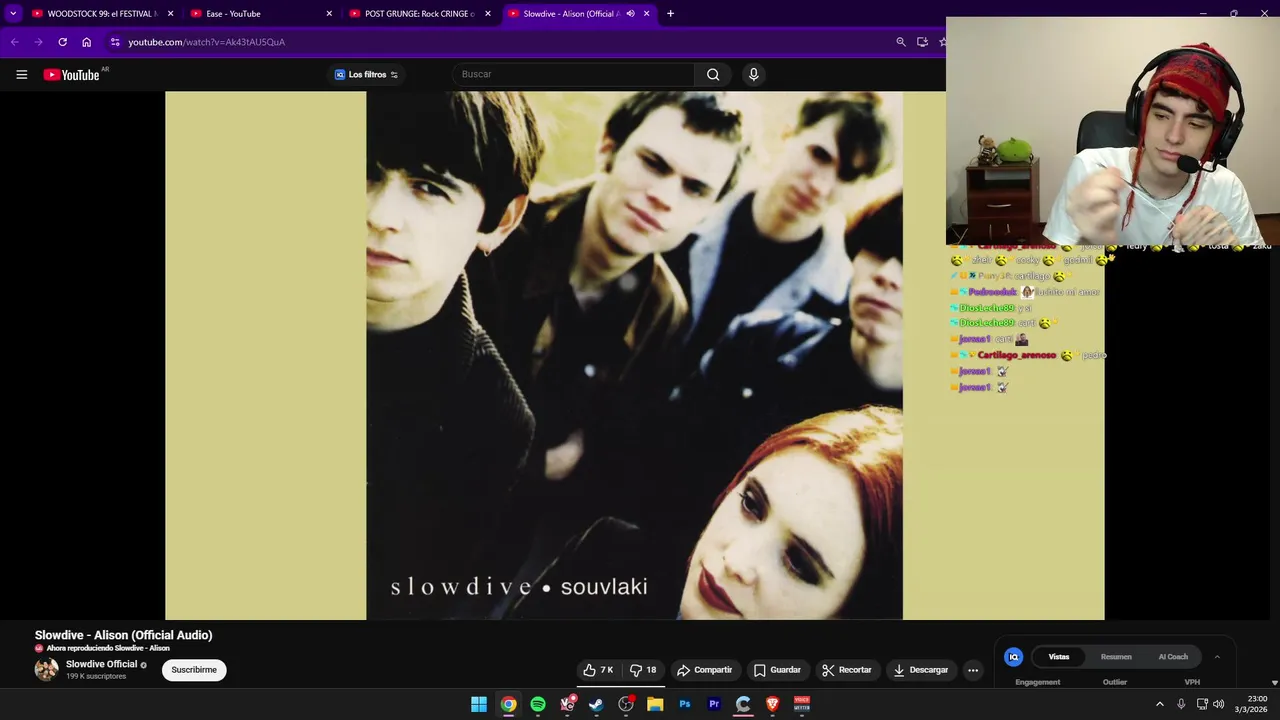This screenshot has height=720, width=1280.
Task: Click the VPH label in analytics panel
Action: [x=1192, y=682]
